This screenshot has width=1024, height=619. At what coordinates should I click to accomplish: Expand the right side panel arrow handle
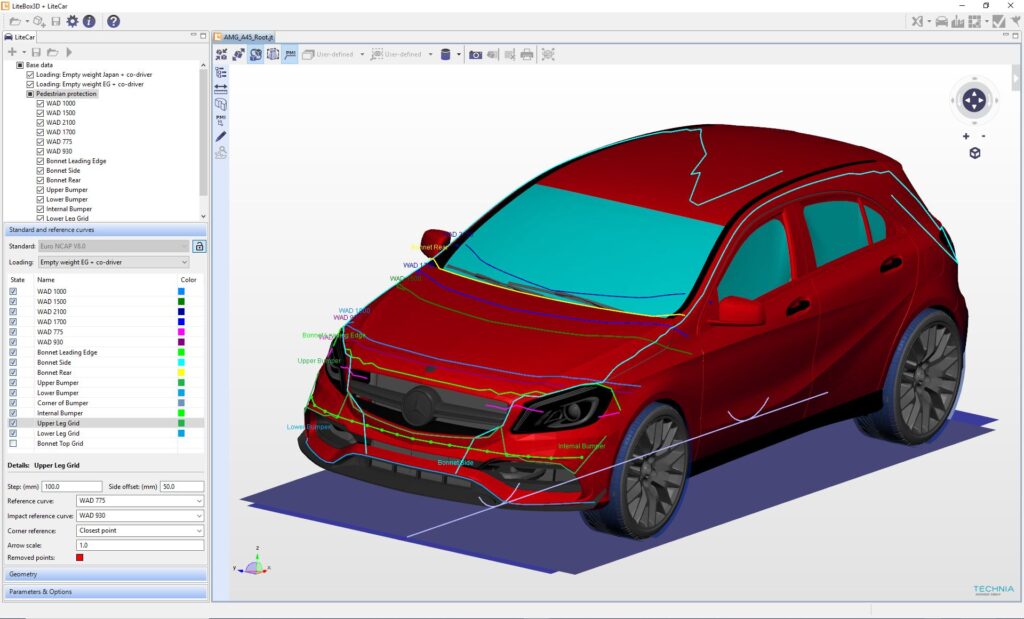click(1016, 78)
